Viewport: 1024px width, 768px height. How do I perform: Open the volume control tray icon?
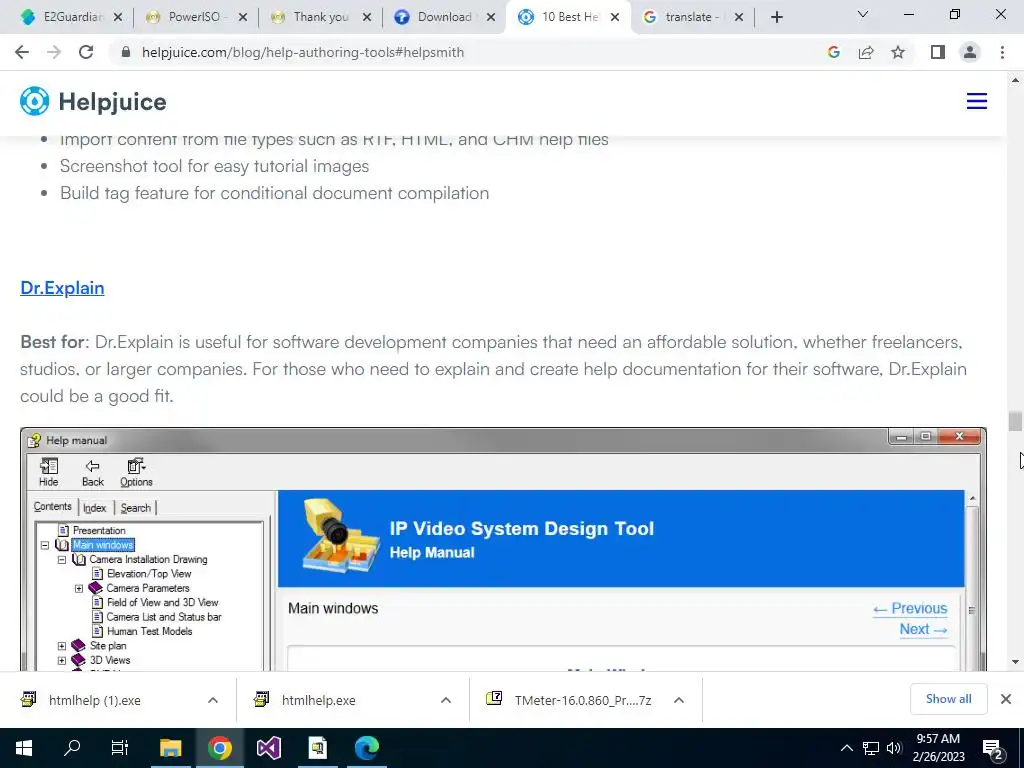click(x=893, y=748)
